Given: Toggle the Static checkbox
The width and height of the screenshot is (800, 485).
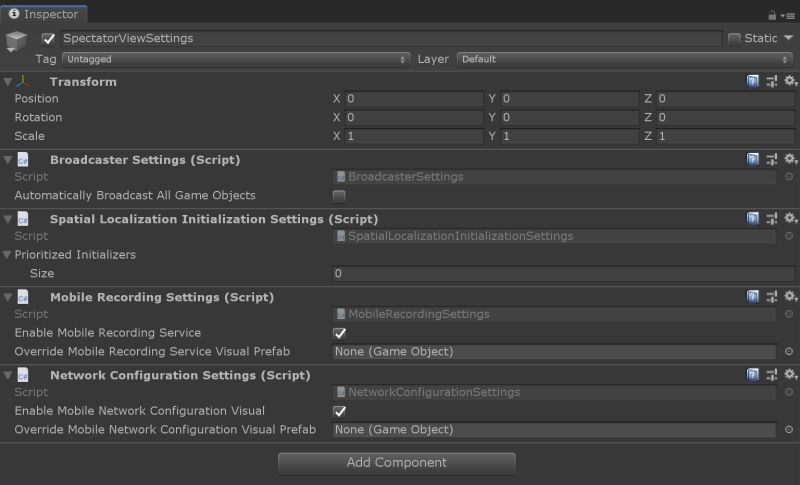Looking at the screenshot, I should click(x=734, y=38).
